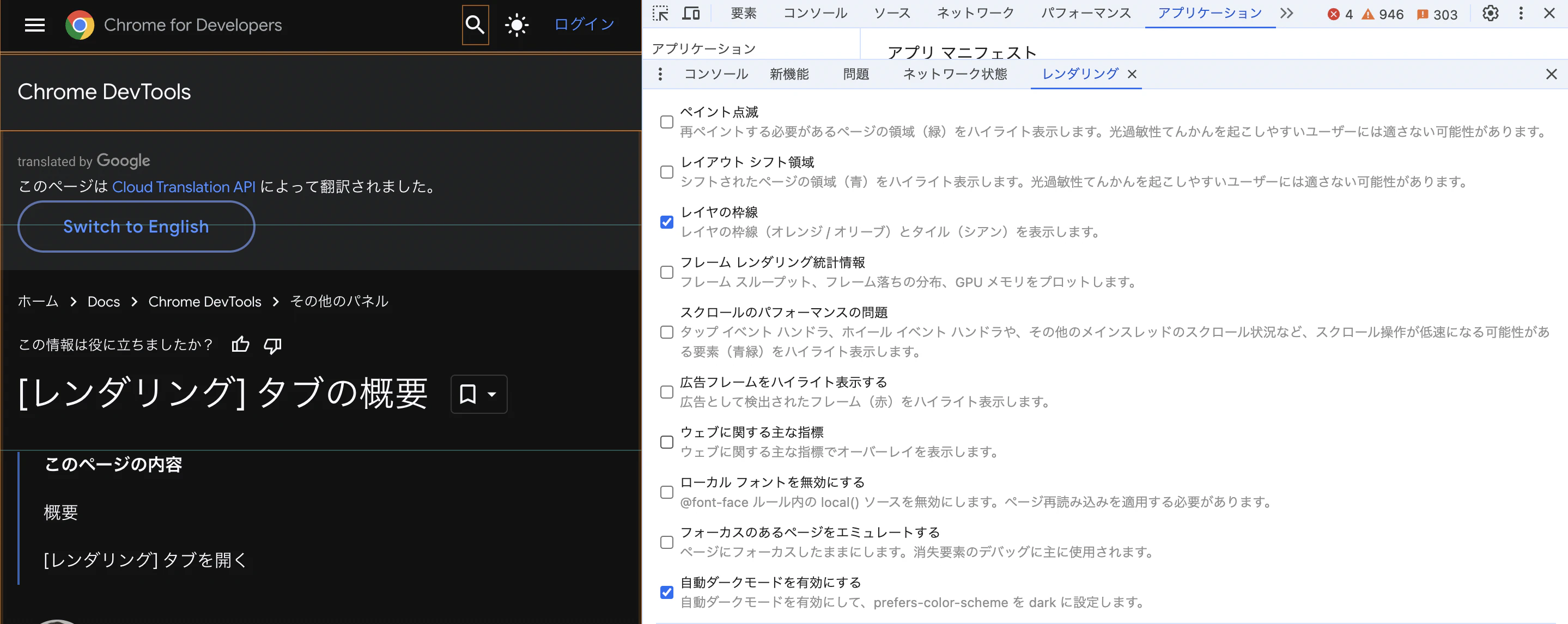This screenshot has width=1568, height=624.
Task: Open the bookmark dropdown beside the title
Action: point(478,394)
